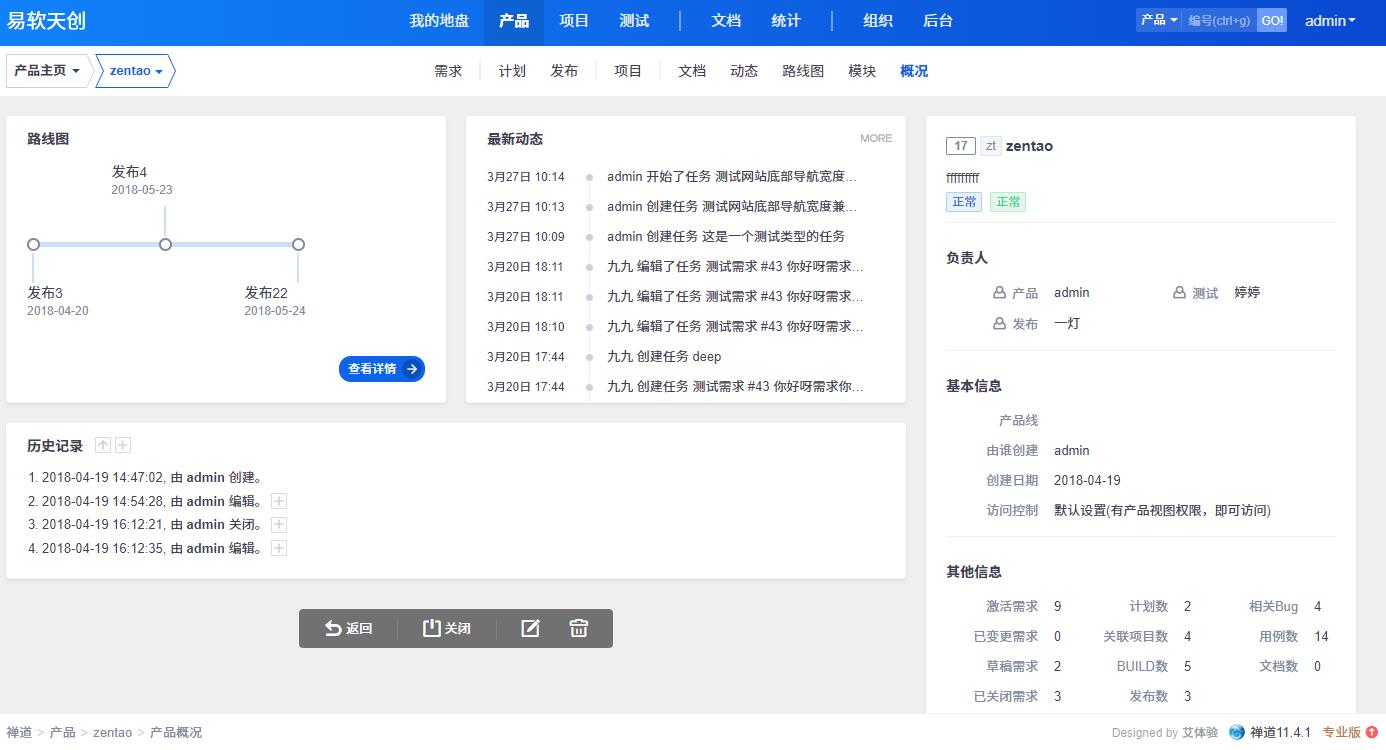This screenshot has width=1386, height=750.
Task: Open the zentao product switcher dropdown
Action: [x=136, y=71]
